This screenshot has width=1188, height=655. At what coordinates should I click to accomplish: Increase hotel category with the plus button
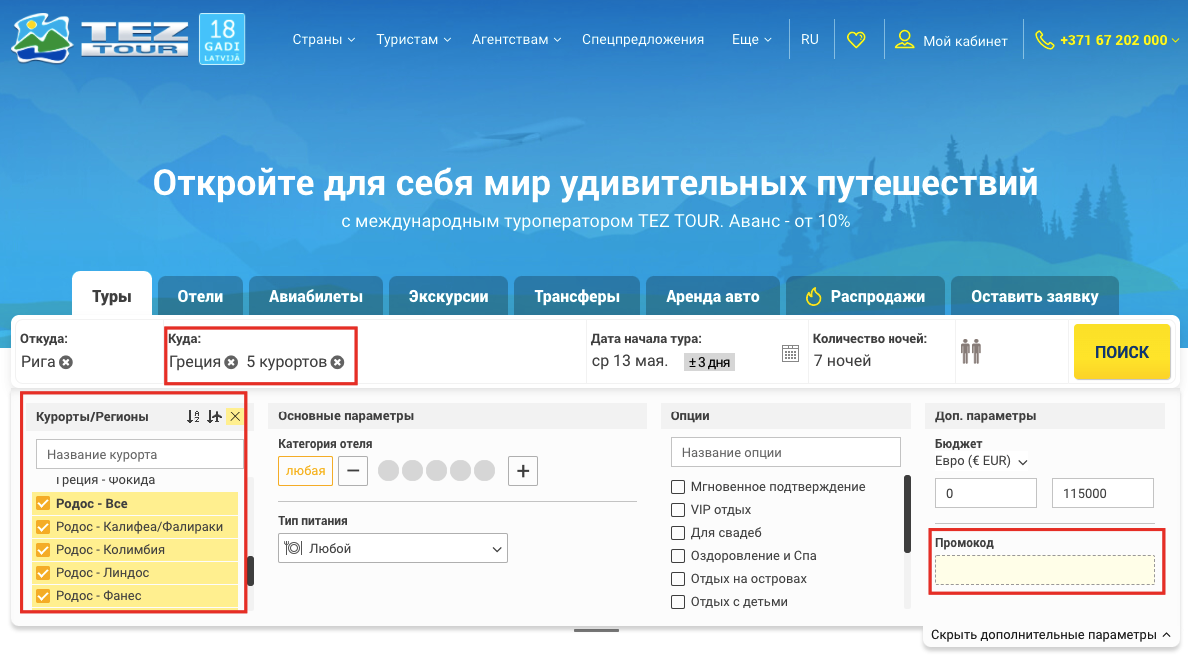pos(523,471)
